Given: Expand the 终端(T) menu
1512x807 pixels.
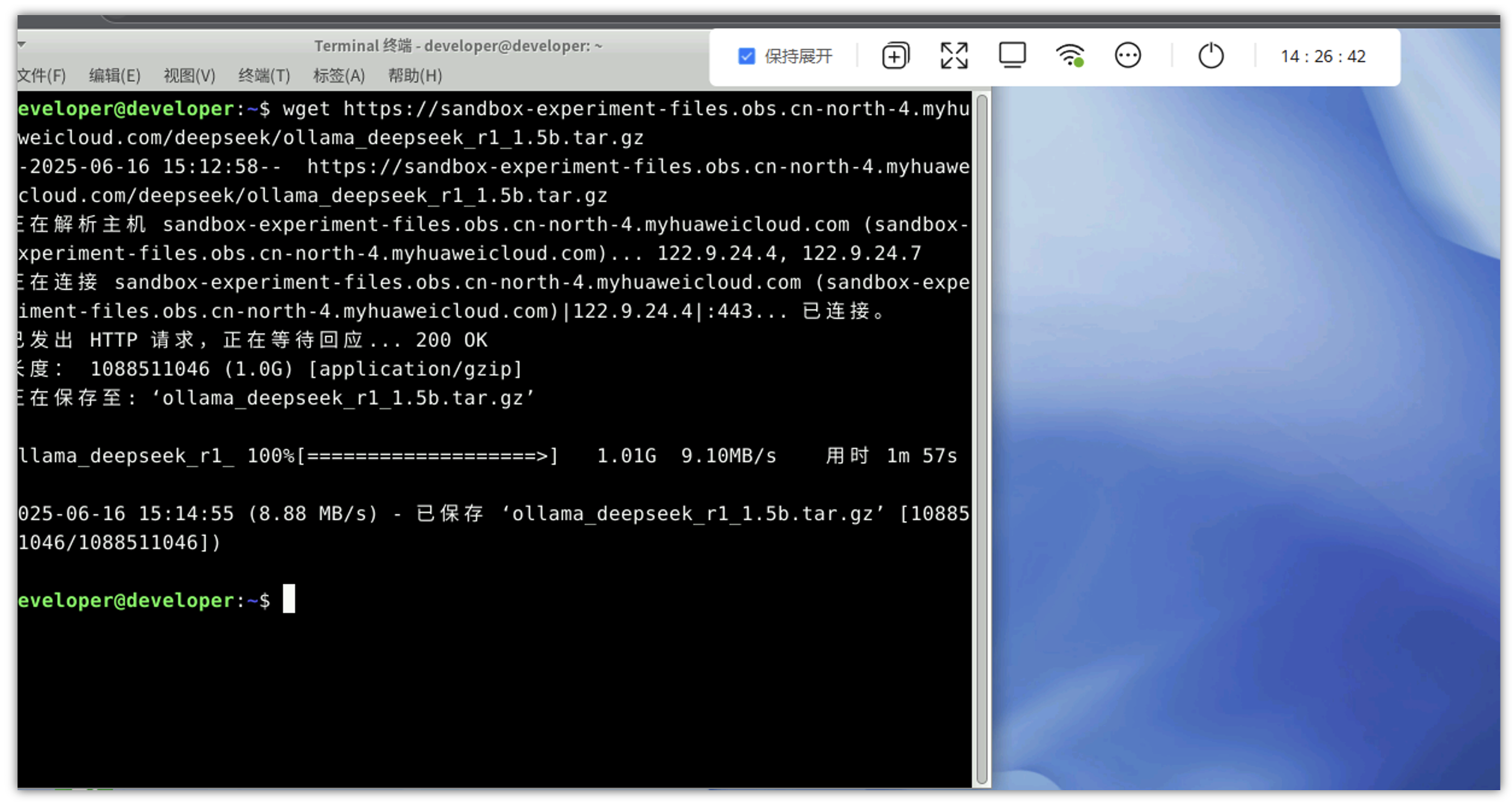Looking at the screenshot, I should click(x=264, y=75).
